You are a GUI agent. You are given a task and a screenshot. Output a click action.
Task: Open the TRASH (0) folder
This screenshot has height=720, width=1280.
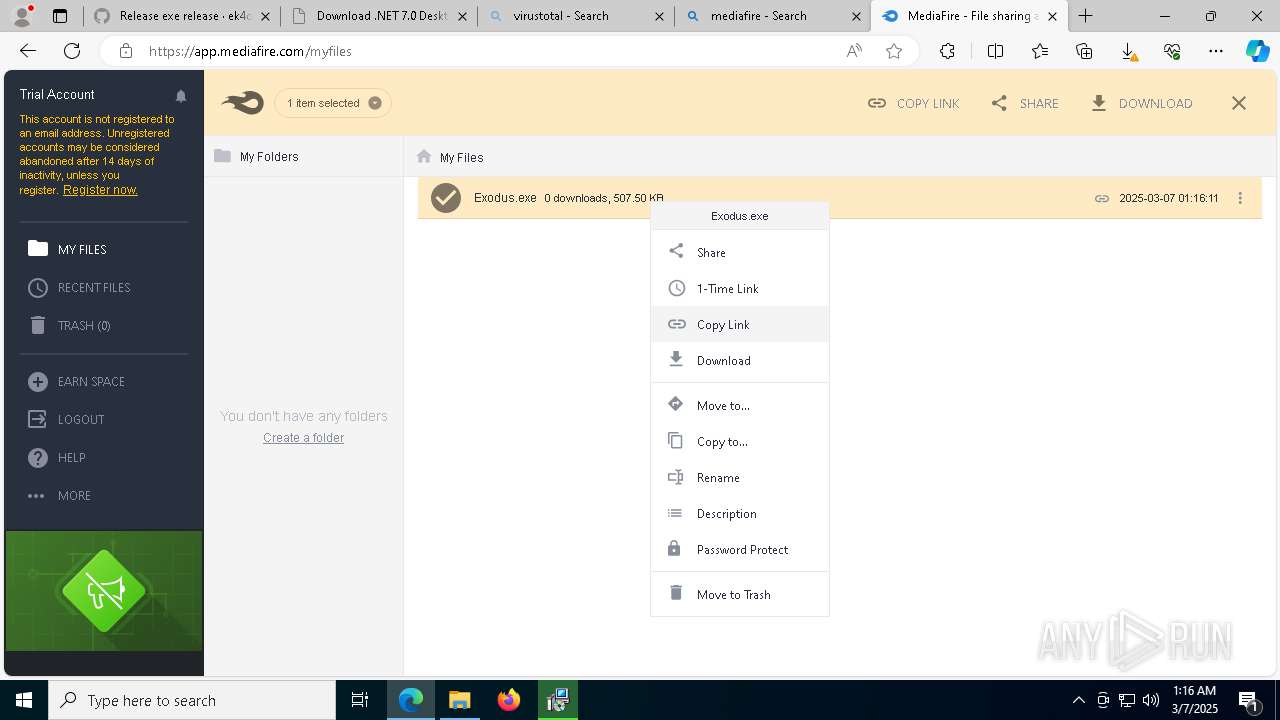pyautogui.click(x=69, y=325)
